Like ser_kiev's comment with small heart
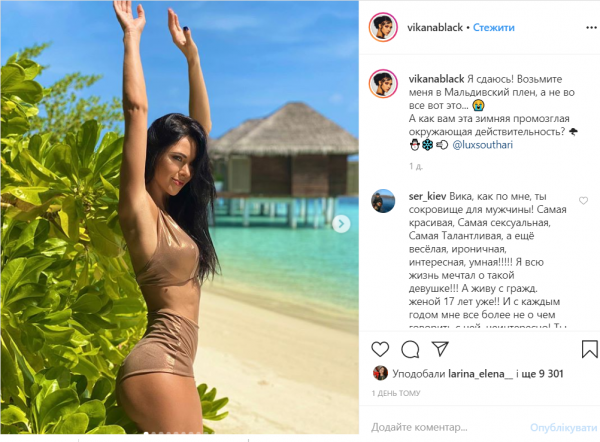Viewport: 600px width, 442px height. [583, 201]
